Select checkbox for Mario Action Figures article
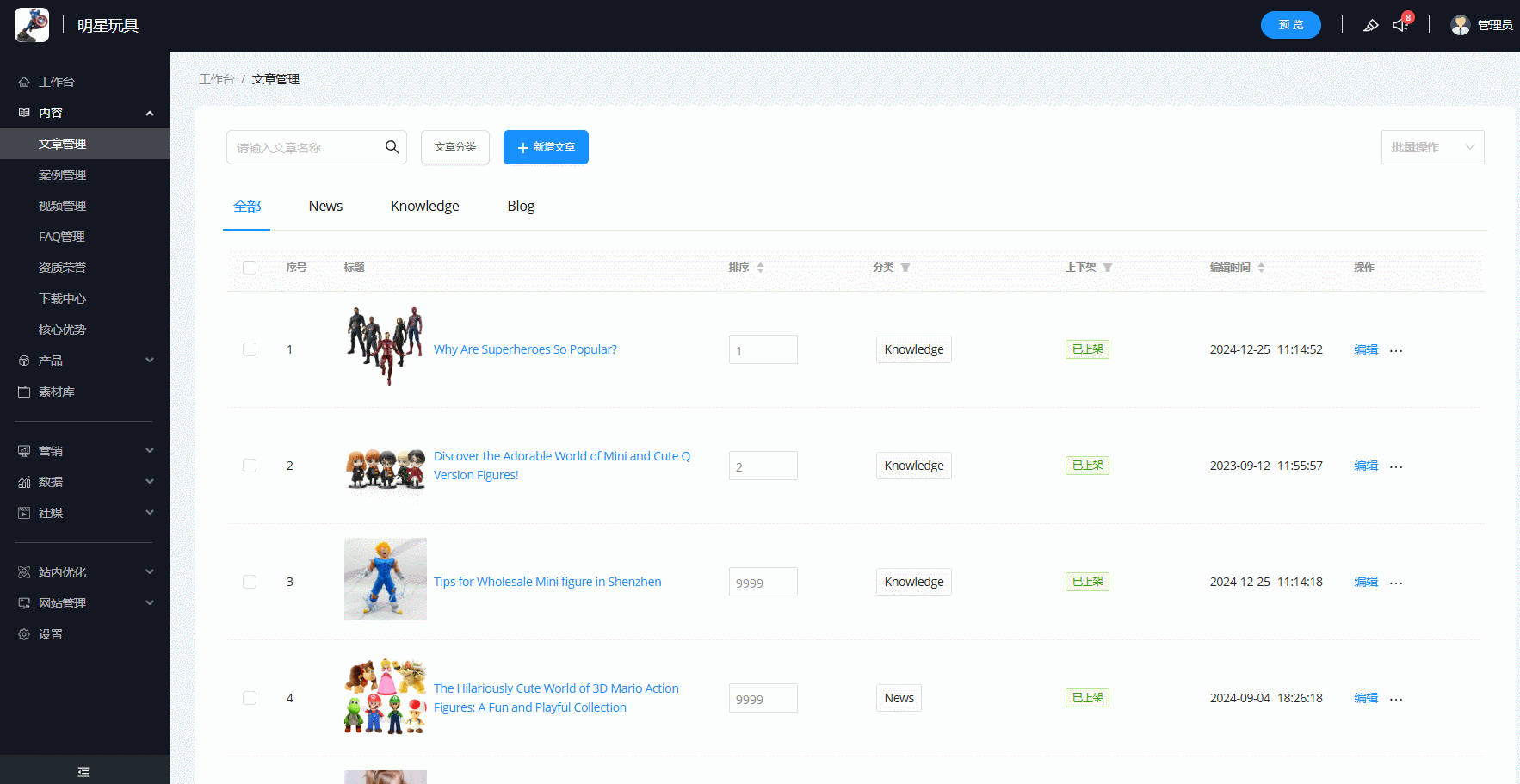The width and height of the screenshot is (1520, 784). point(250,698)
